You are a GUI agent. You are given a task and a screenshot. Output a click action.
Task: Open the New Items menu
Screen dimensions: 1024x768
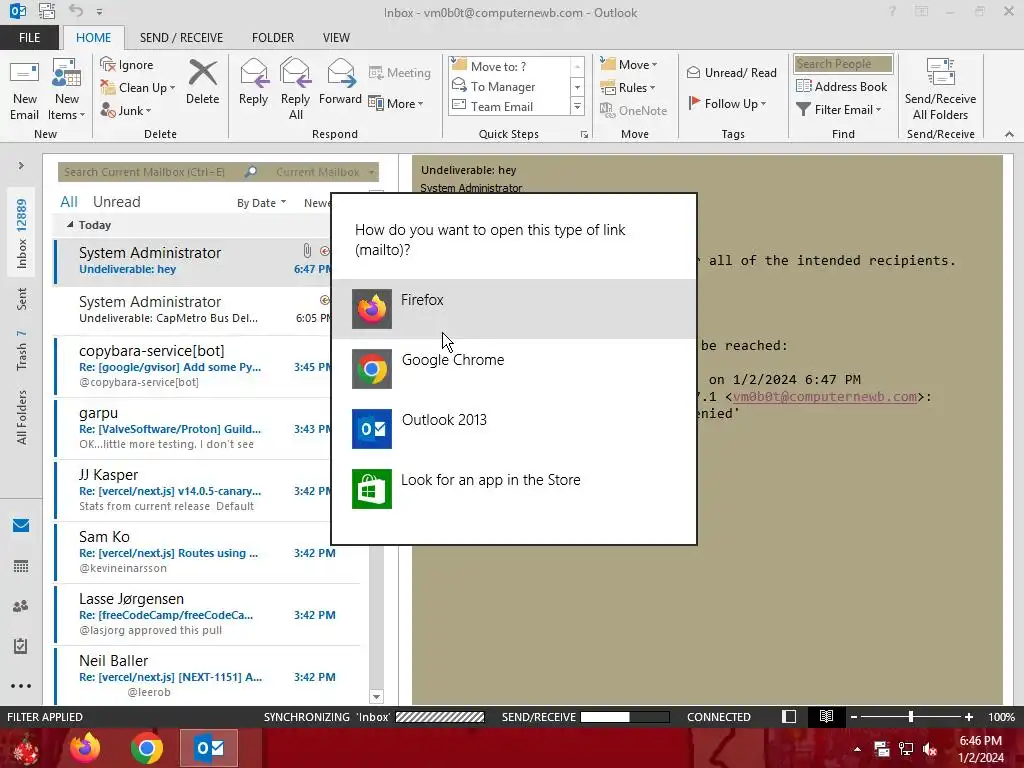tap(67, 91)
